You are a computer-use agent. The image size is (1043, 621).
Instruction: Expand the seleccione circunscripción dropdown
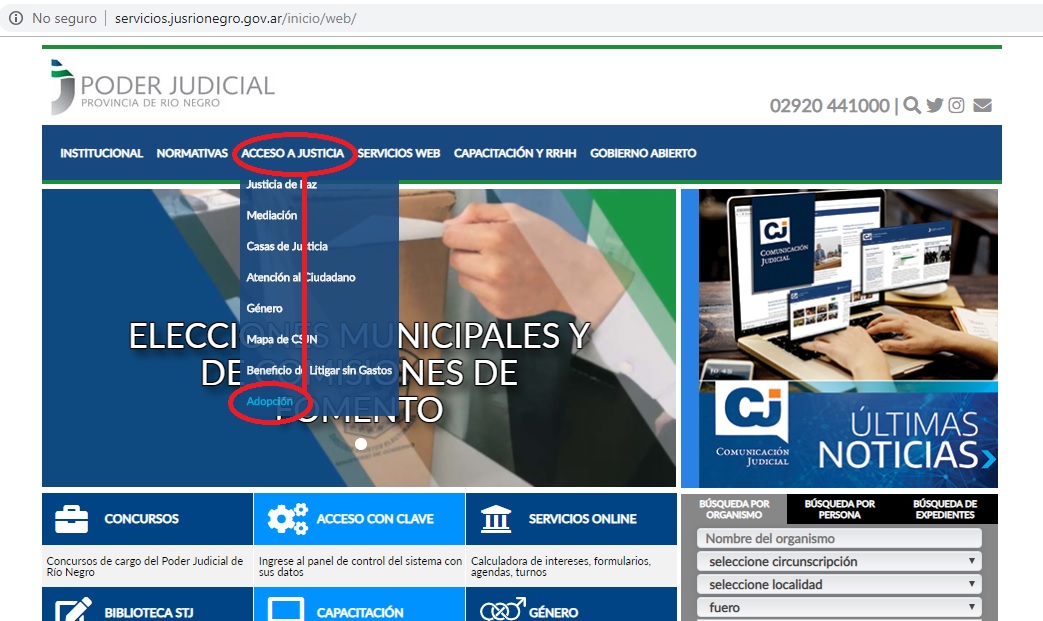coord(838,562)
